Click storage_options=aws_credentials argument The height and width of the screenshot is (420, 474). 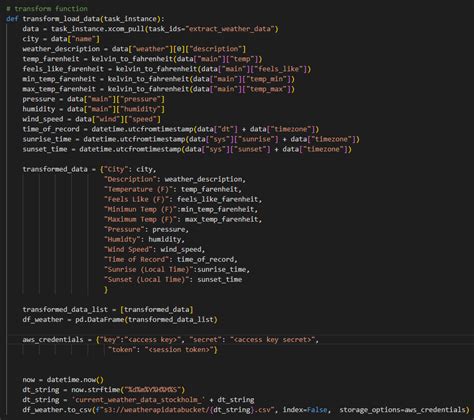(x=402, y=410)
